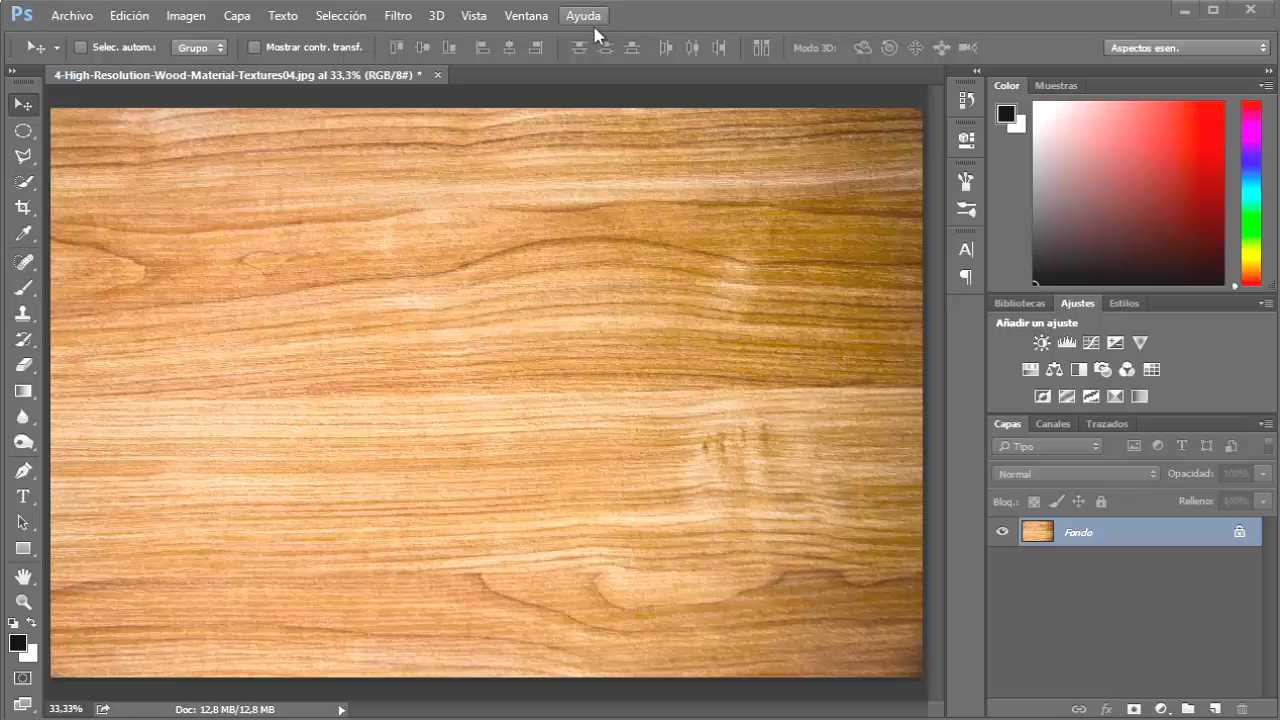
Task: Create a new layer in Capas panel
Action: [1215, 709]
